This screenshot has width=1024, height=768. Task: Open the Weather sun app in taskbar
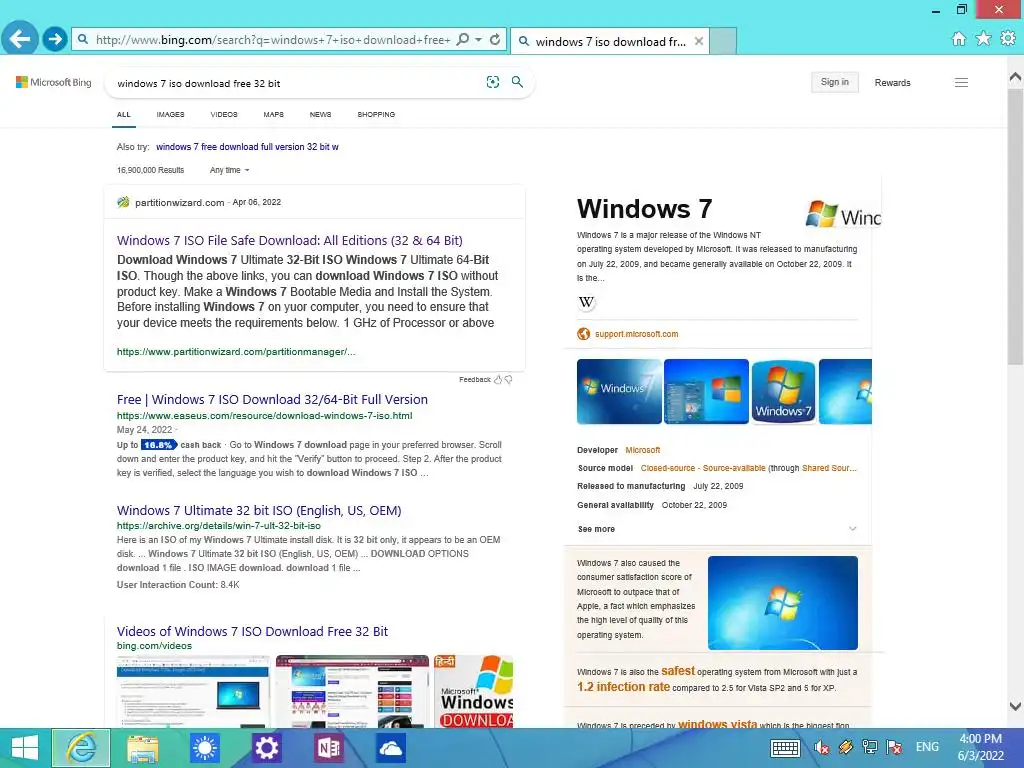tap(204, 748)
